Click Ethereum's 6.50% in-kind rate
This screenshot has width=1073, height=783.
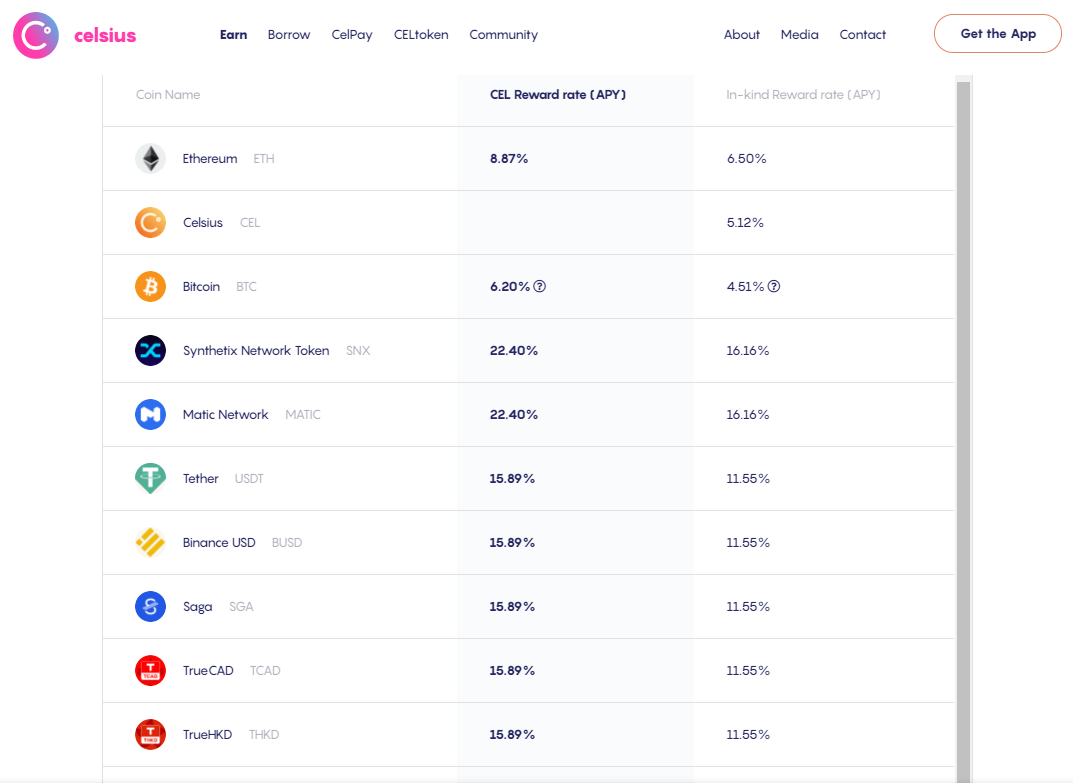click(x=746, y=159)
